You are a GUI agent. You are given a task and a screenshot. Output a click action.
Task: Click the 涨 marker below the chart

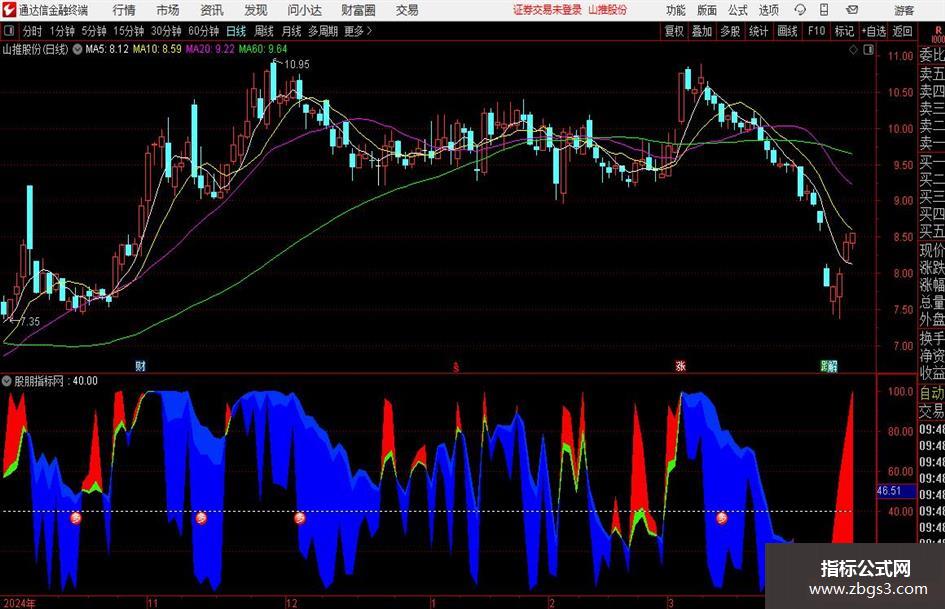click(680, 365)
